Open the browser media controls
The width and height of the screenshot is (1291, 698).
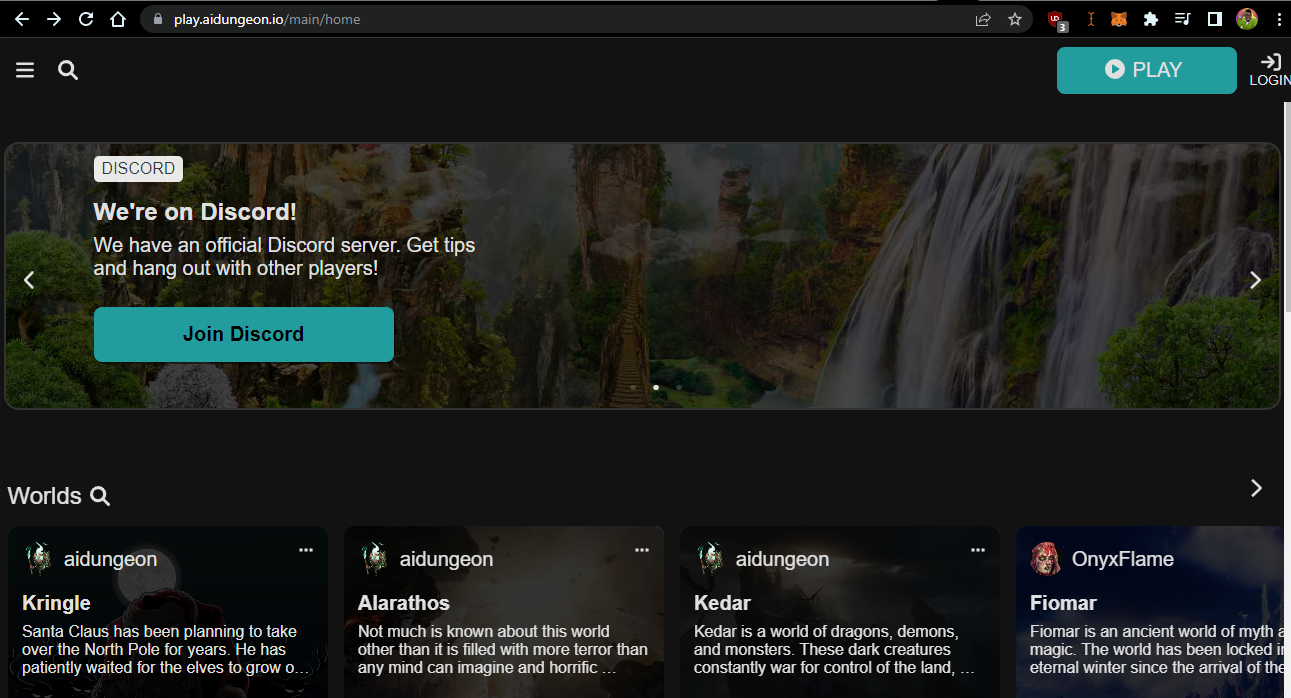tap(1183, 19)
